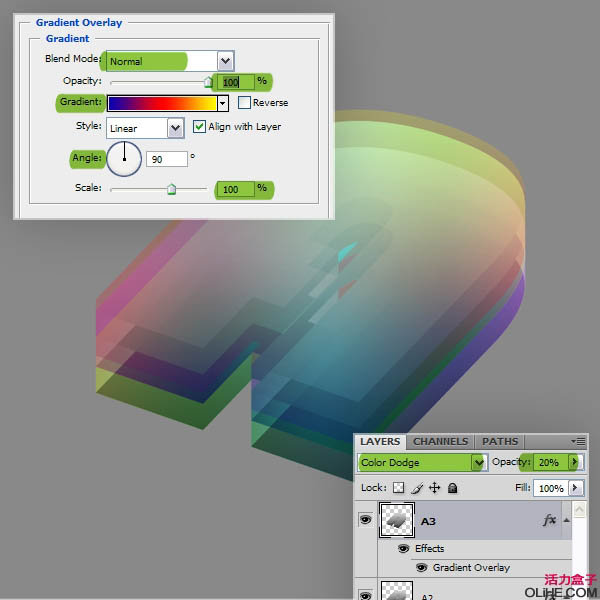Open the Style dropdown showing Linear
Image resolution: width=600 pixels, height=600 pixels.
pos(145,128)
